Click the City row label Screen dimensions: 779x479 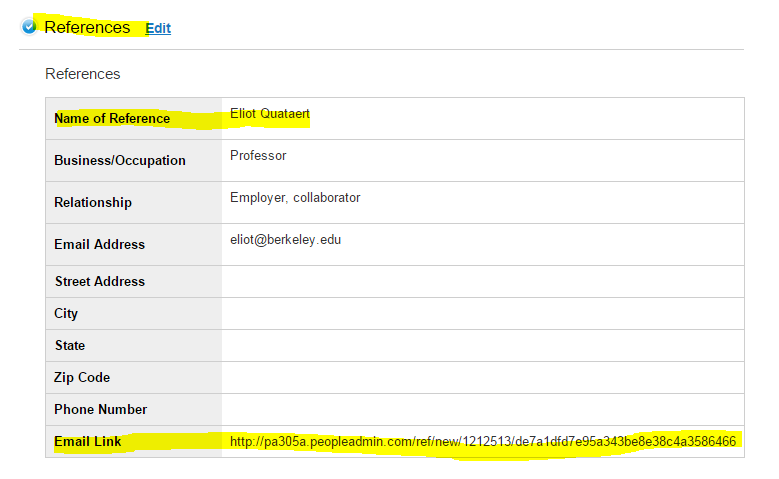click(x=66, y=314)
